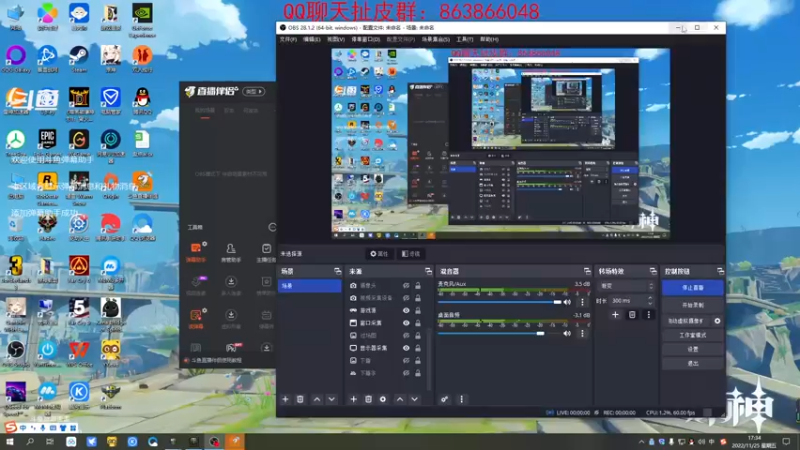
Task: Delete the selected source with the trash icon
Action: point(368,399)
